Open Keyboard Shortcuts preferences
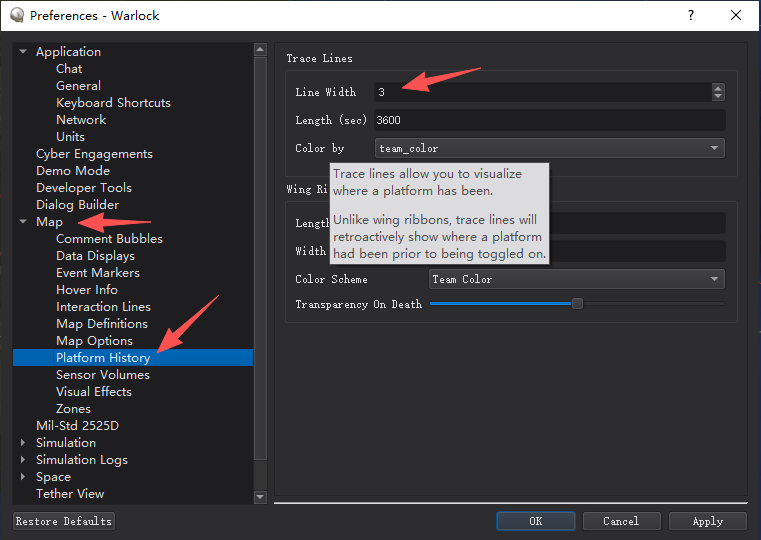The width and height of the screenshot is (761, 540). (x=113, y=102)
